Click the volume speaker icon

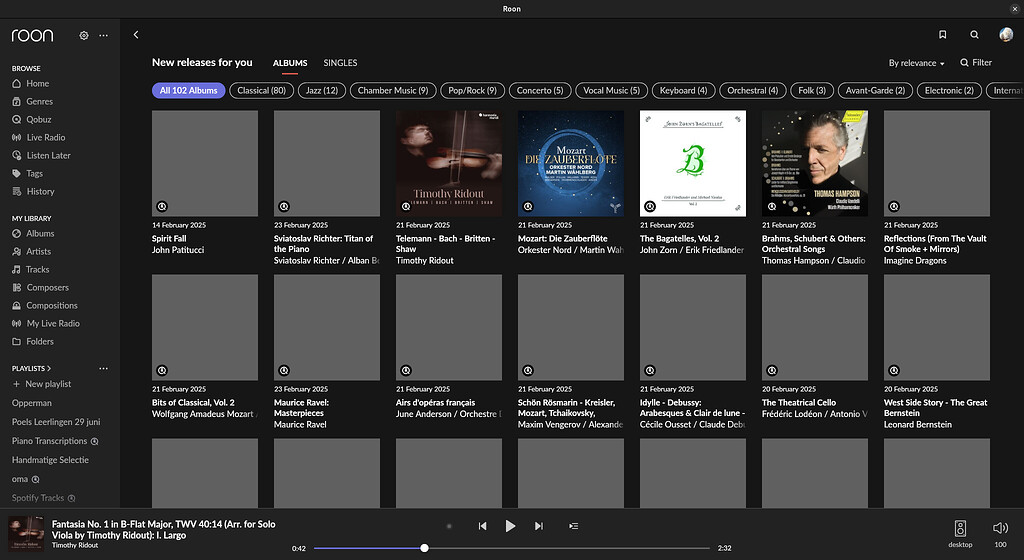[x=1000, y=528]
